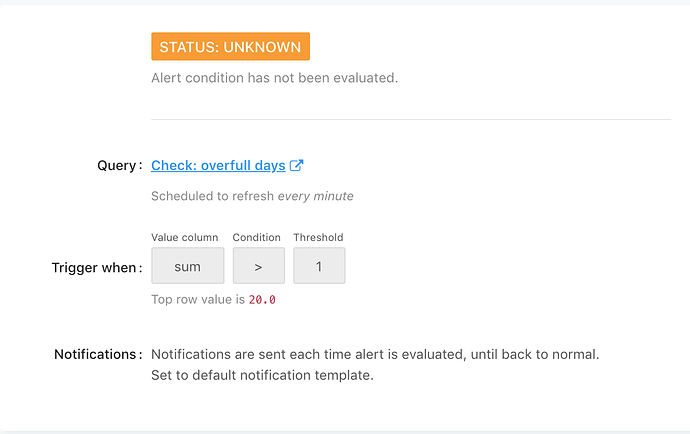690x434 pixels.
Task: Click the default notification template text
Action: [262, 375]
